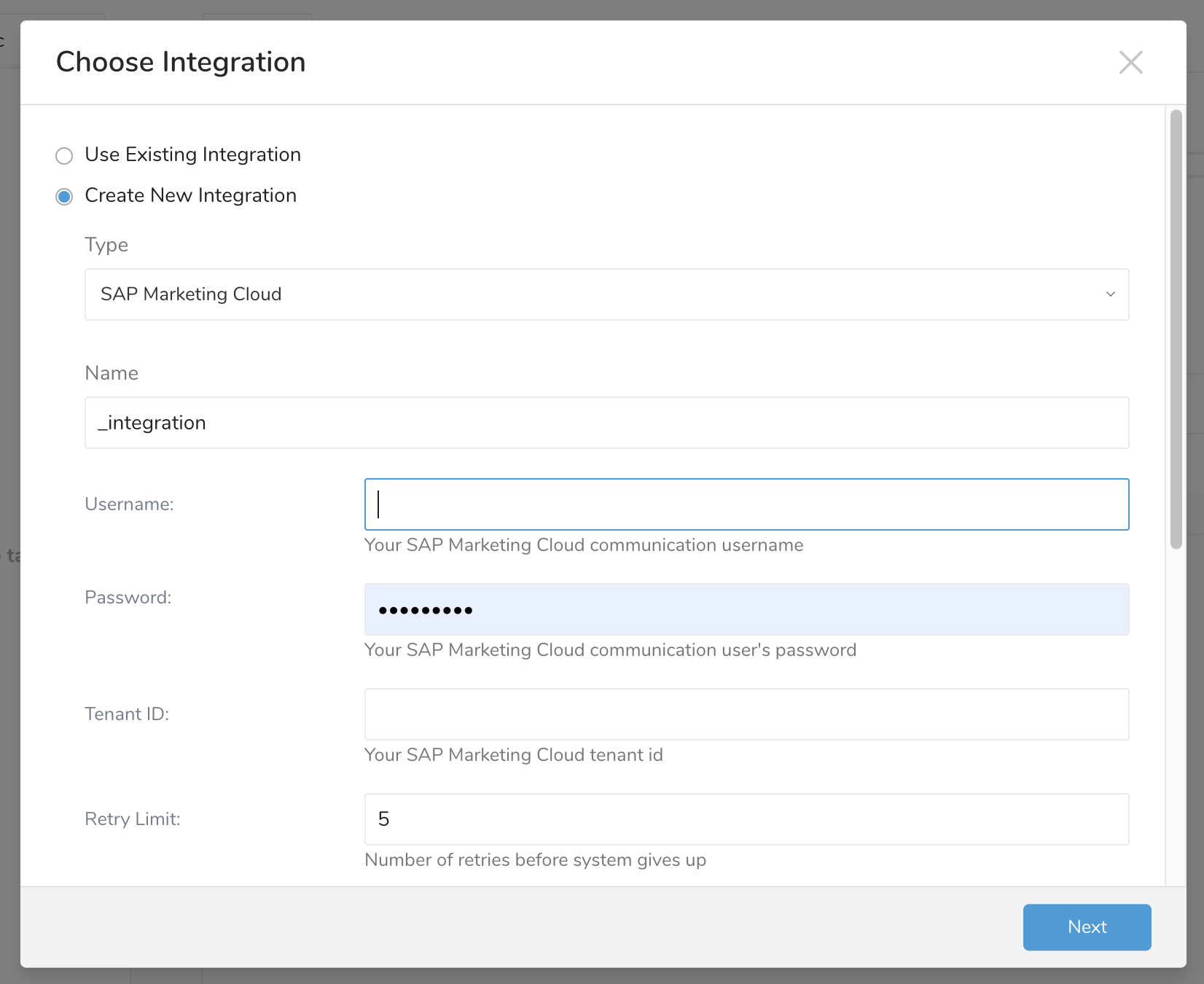Image resolution: width=1204 pixels, height=984 pixels.
Task: Click the 'Password:' field label
Action: tap(128, 598)
